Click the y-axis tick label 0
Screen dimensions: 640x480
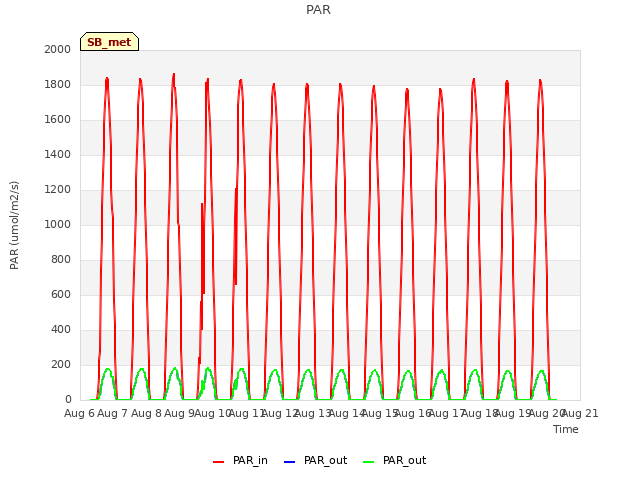tap(68, 400)
